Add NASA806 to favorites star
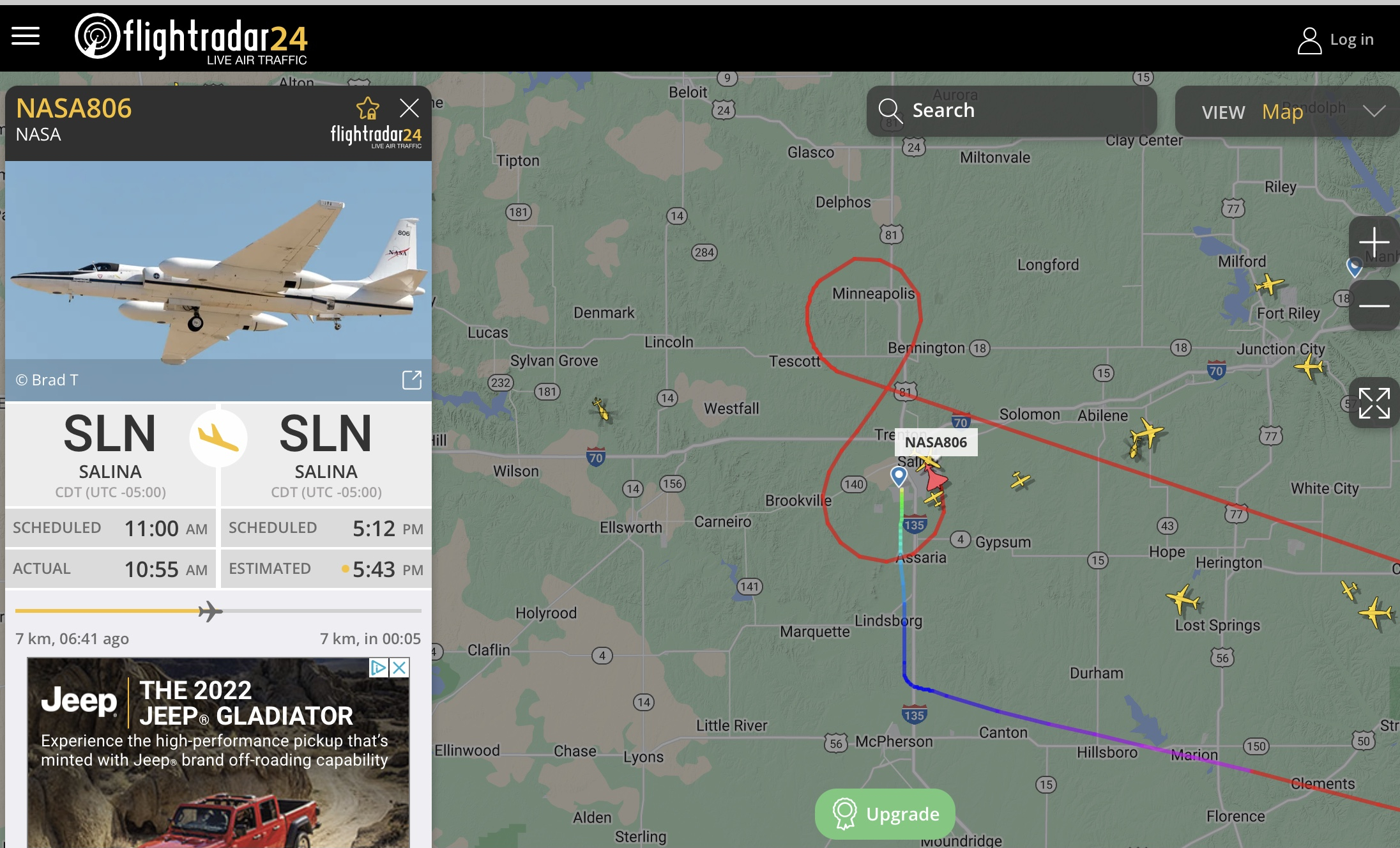The image size is (1400, 848). click(x=368, y=108)
